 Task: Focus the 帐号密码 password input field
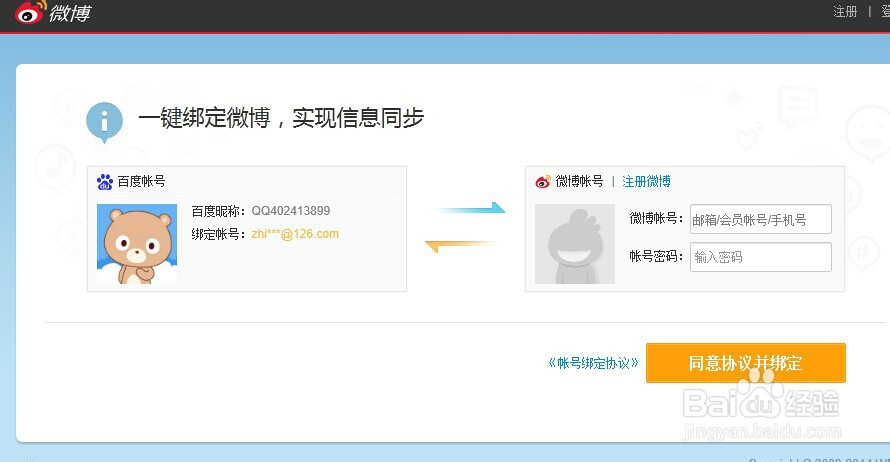point(761,257)
